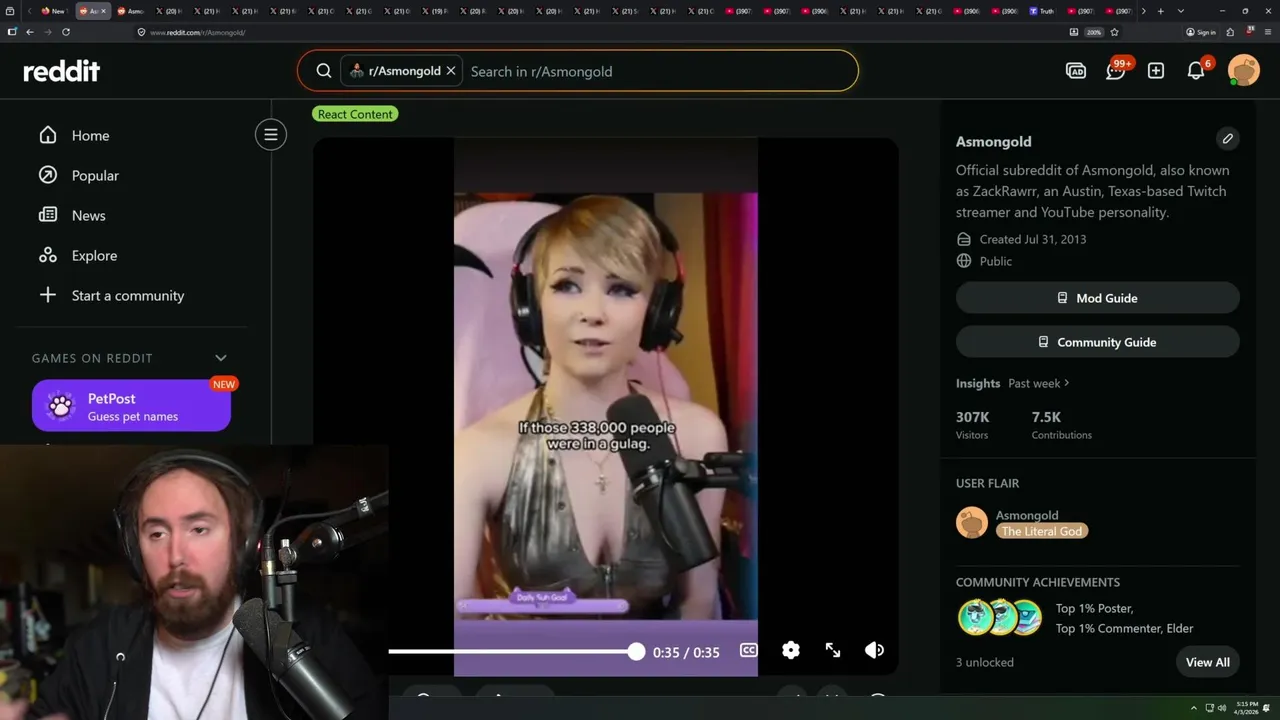Click the React Content flair tag
Screen dimensions: 1280x720
[x=355, y=114]
